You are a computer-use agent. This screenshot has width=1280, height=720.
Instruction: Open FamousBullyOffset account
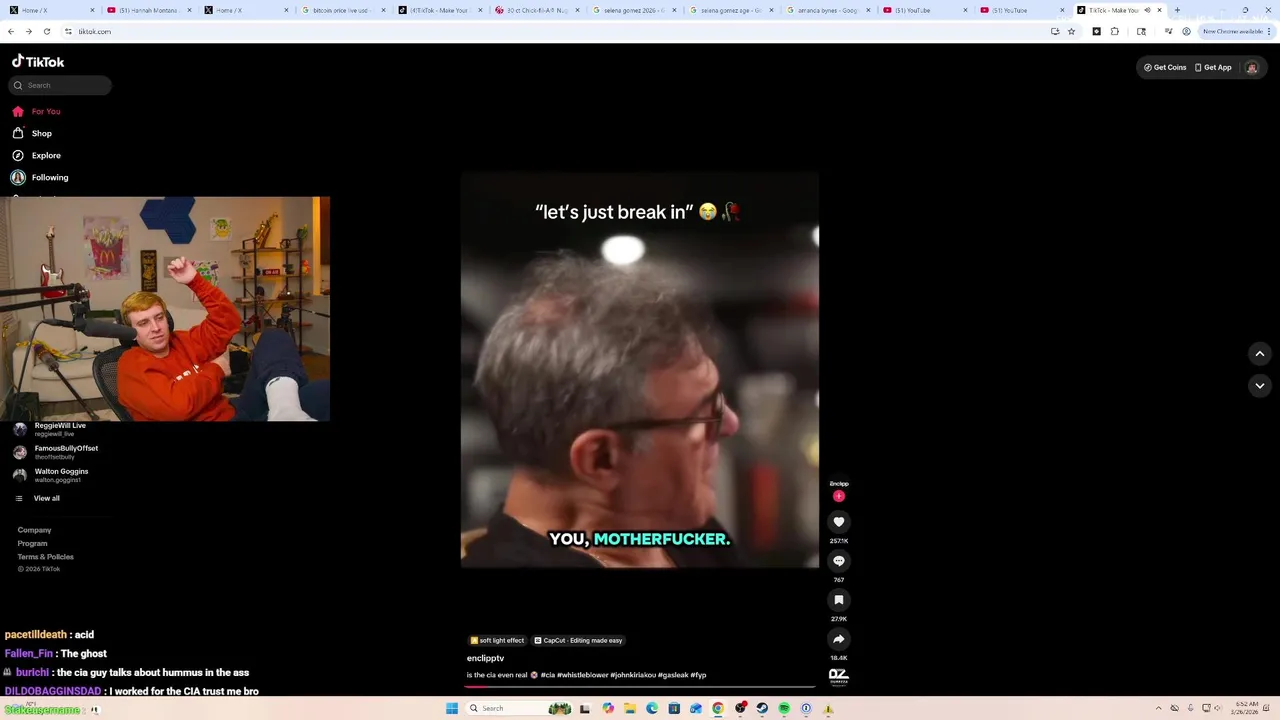tap(55, 452)
